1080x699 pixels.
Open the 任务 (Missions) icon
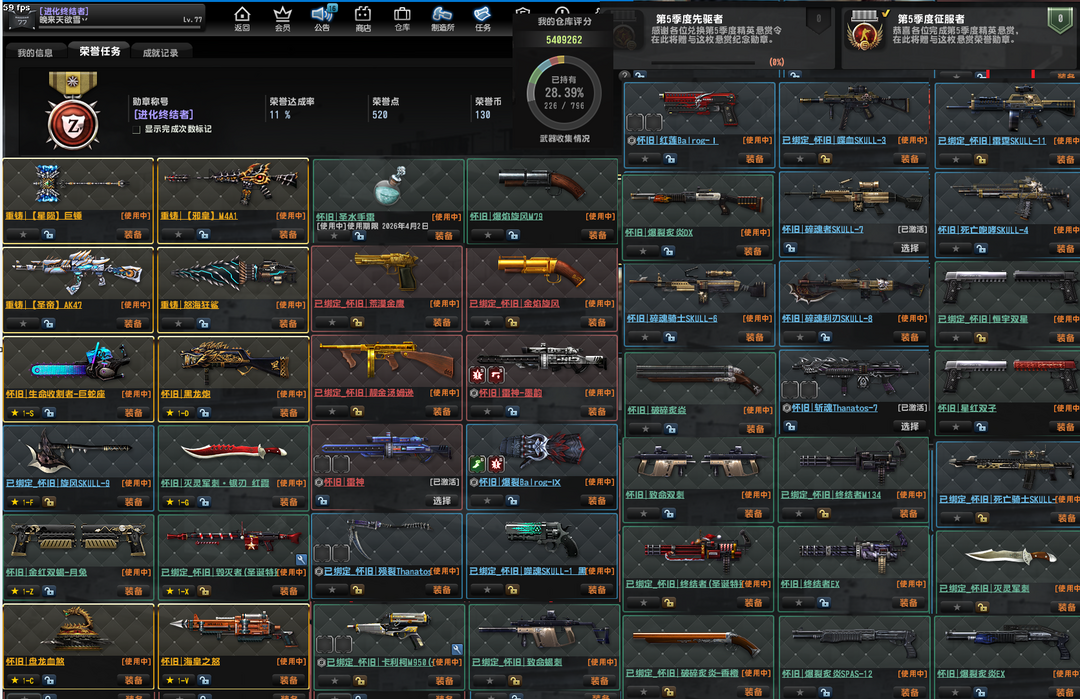[483, 18]
